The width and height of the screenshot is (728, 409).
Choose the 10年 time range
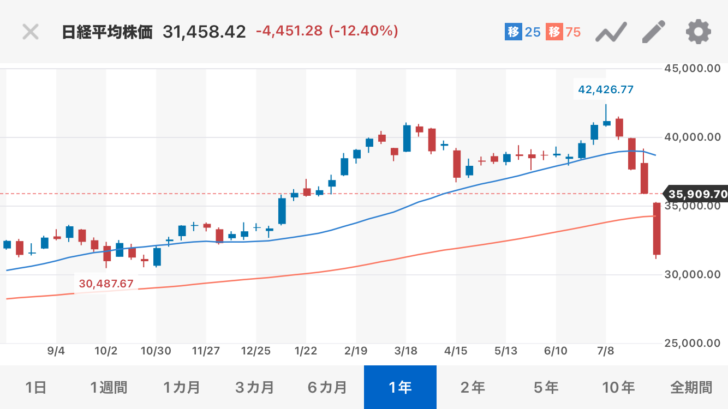(x=619, y=387)
